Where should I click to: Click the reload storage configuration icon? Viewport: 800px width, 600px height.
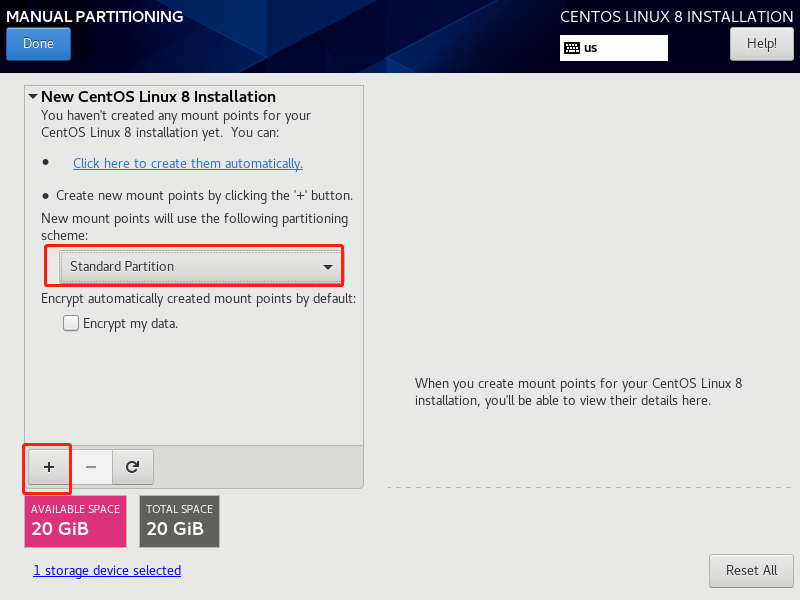pos(132,466)
